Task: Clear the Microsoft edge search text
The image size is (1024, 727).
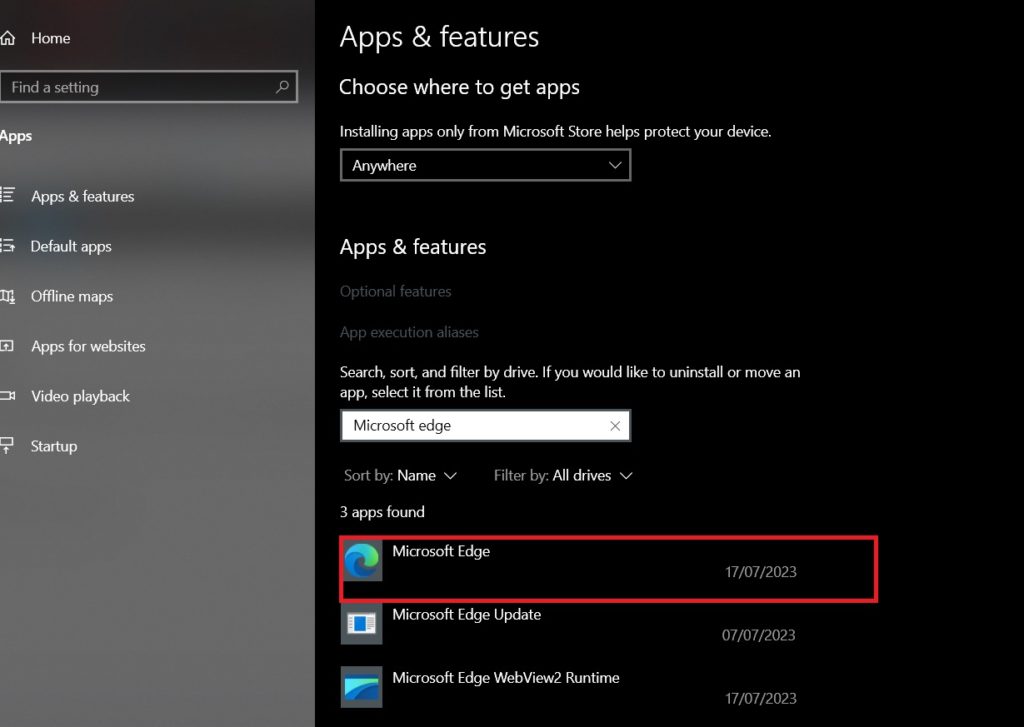Action: coord(615,425)
